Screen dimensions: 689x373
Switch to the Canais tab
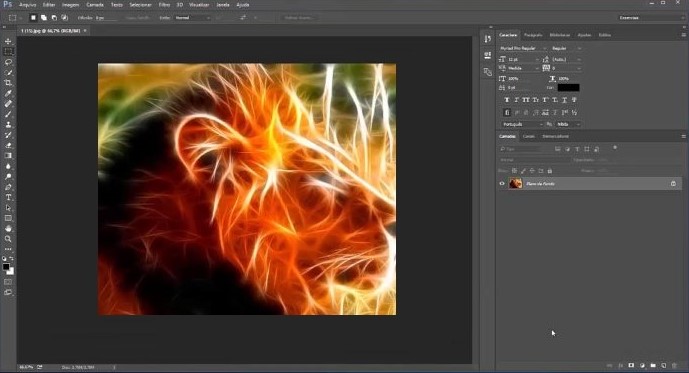pyautogui.click(x=529, y=136)
